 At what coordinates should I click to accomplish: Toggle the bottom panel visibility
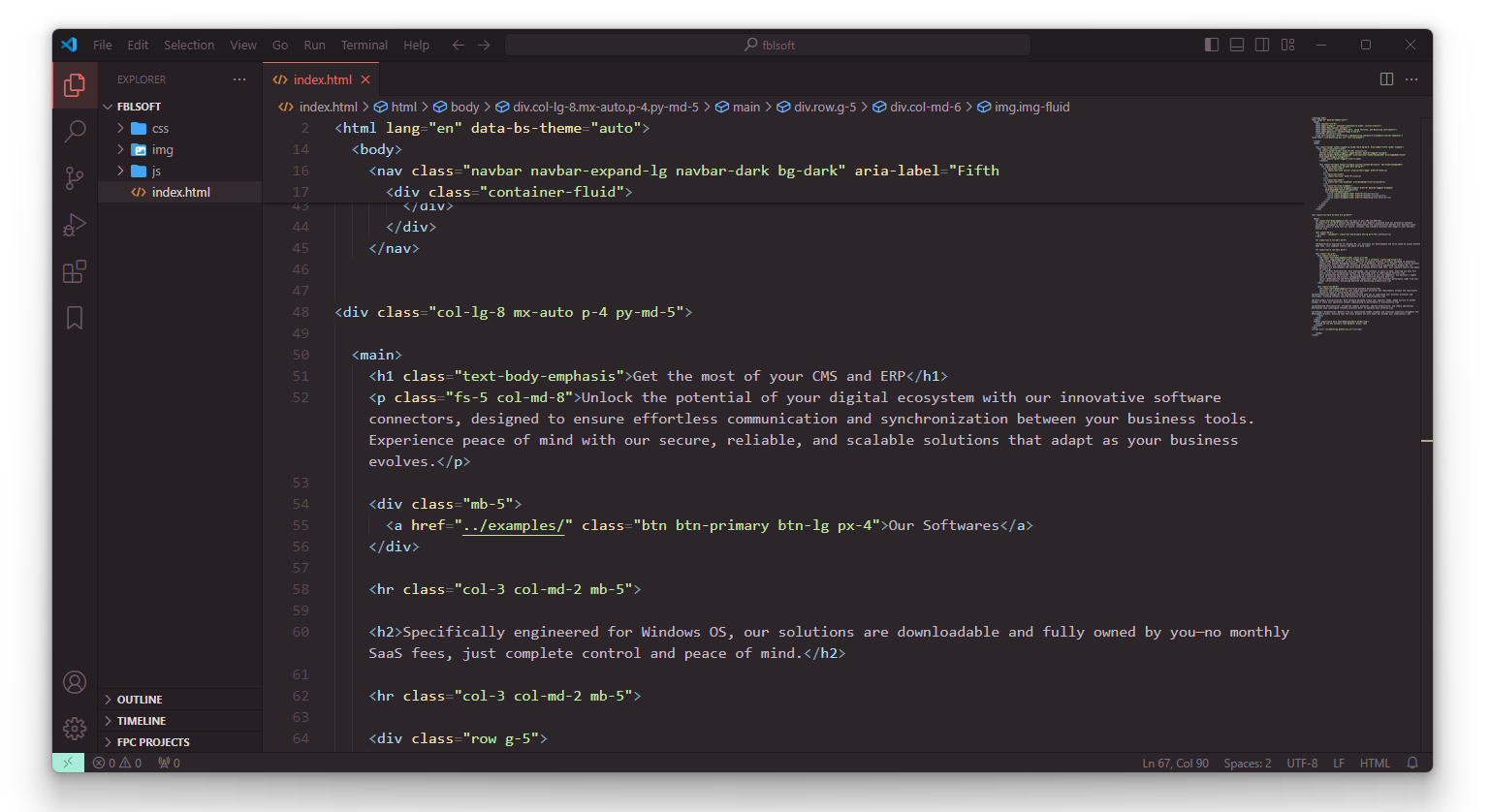(x=1236, y=45)
